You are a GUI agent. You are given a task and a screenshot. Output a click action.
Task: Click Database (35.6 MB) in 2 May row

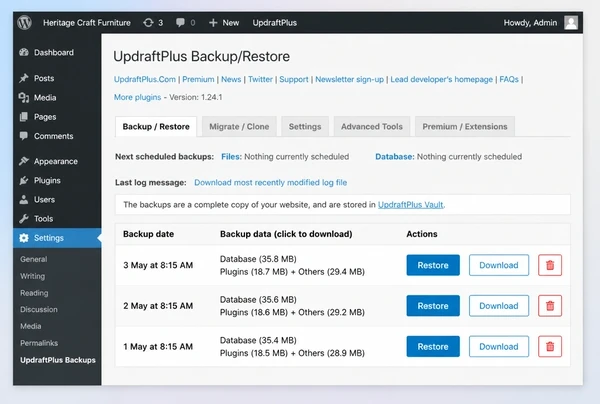pos(258,300)
